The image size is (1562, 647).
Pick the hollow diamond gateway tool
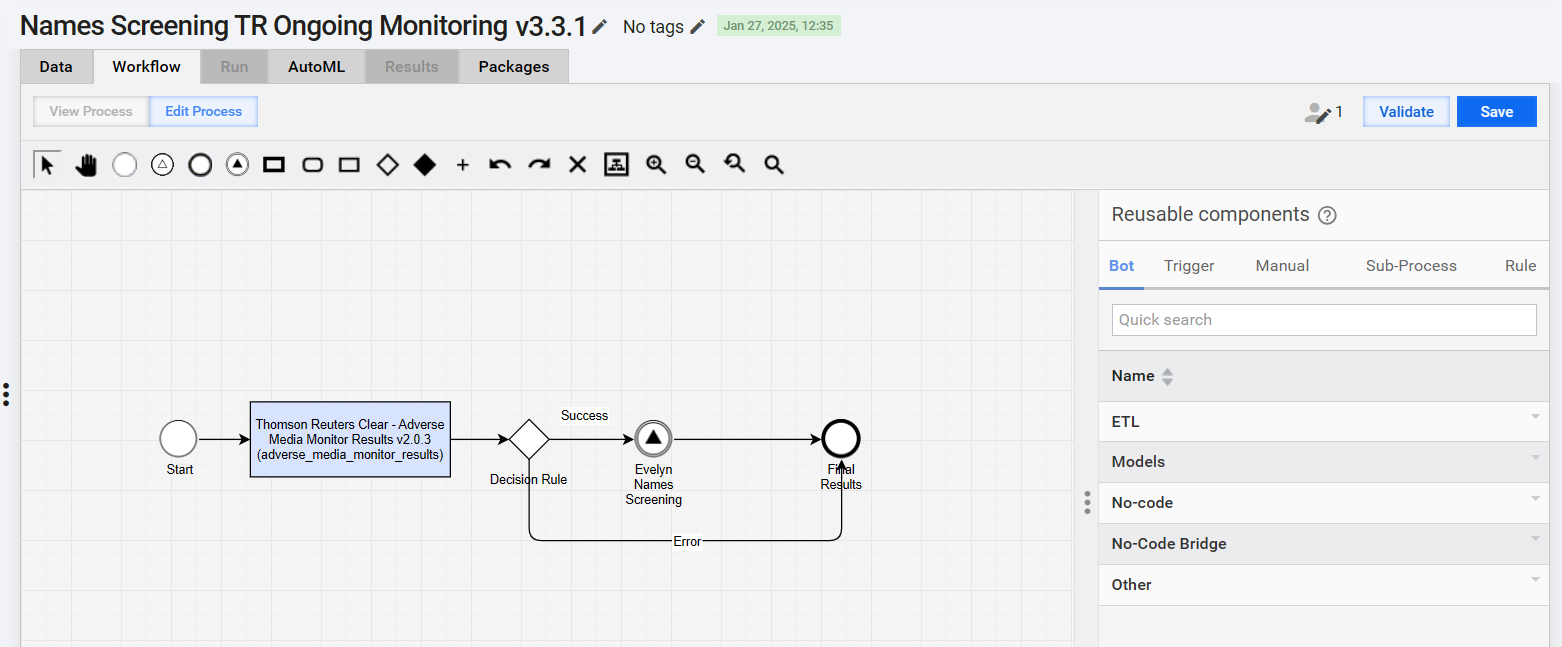pos(387,165)
